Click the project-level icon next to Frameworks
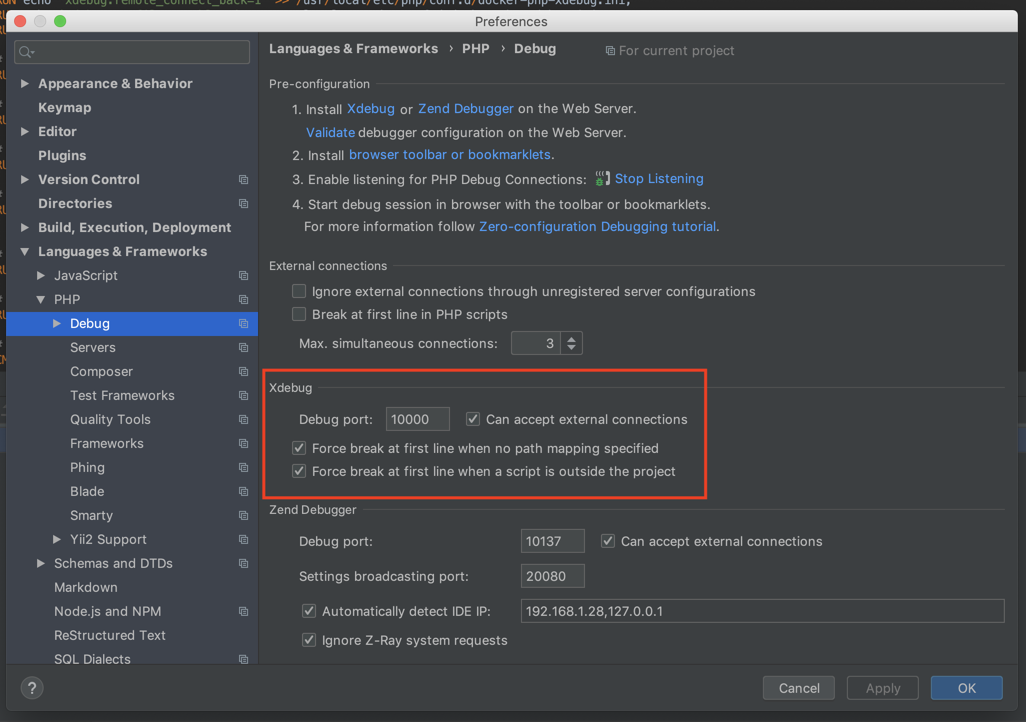 click(x=243, y=444)
